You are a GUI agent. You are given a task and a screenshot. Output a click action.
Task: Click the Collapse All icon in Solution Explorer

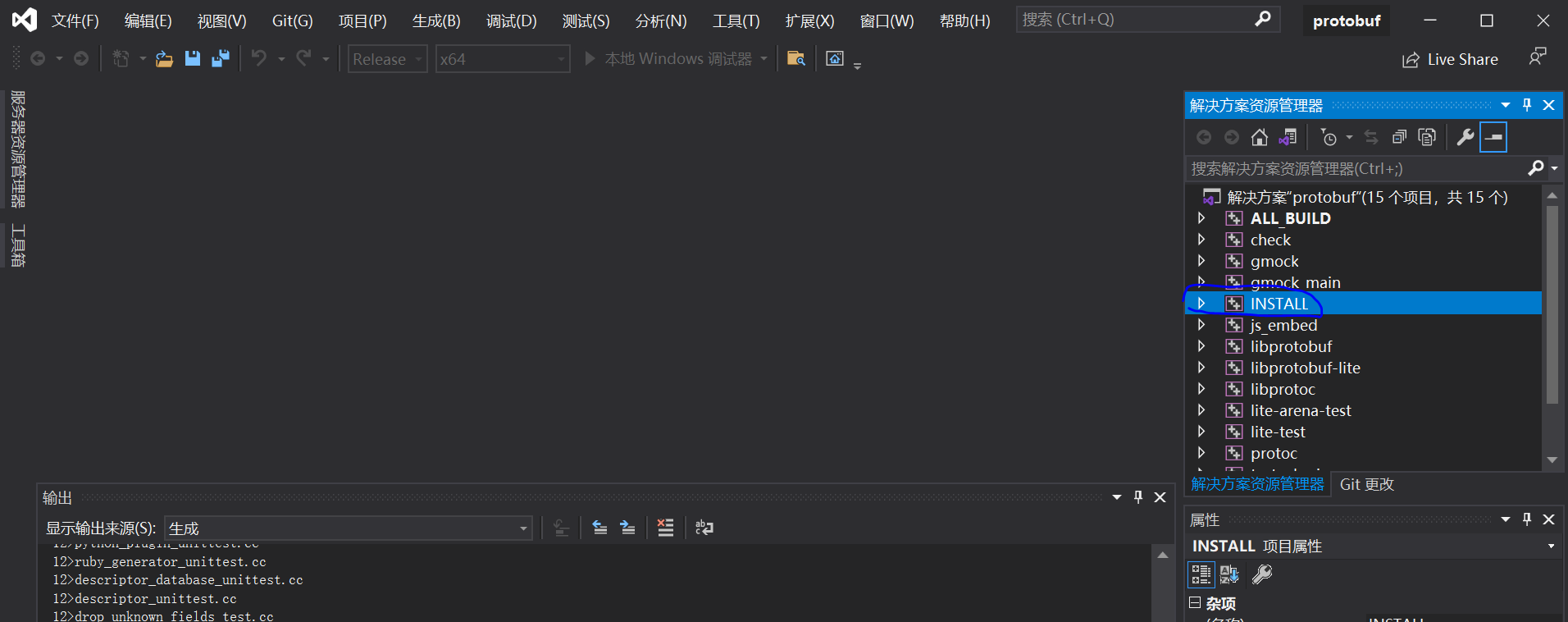click(x=1399, y=137)
